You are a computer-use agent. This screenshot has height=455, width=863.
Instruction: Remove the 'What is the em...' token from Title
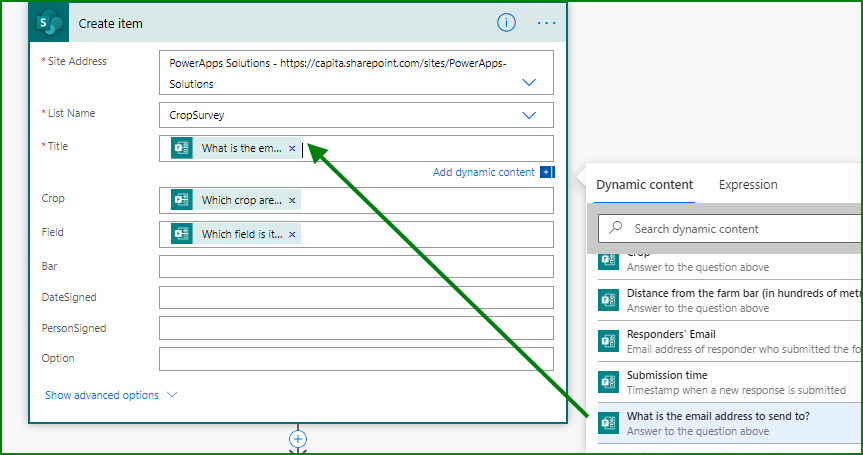click(292, 149)
